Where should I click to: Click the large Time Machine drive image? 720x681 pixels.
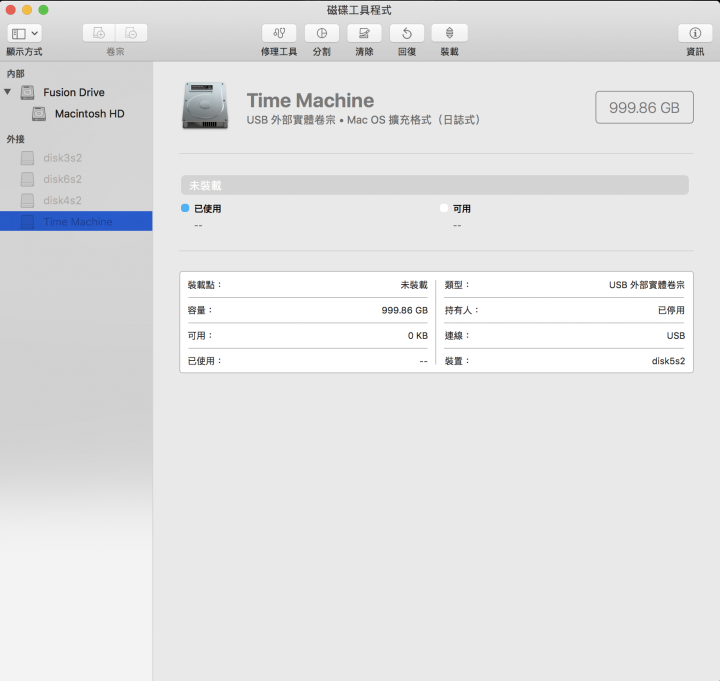205,106
